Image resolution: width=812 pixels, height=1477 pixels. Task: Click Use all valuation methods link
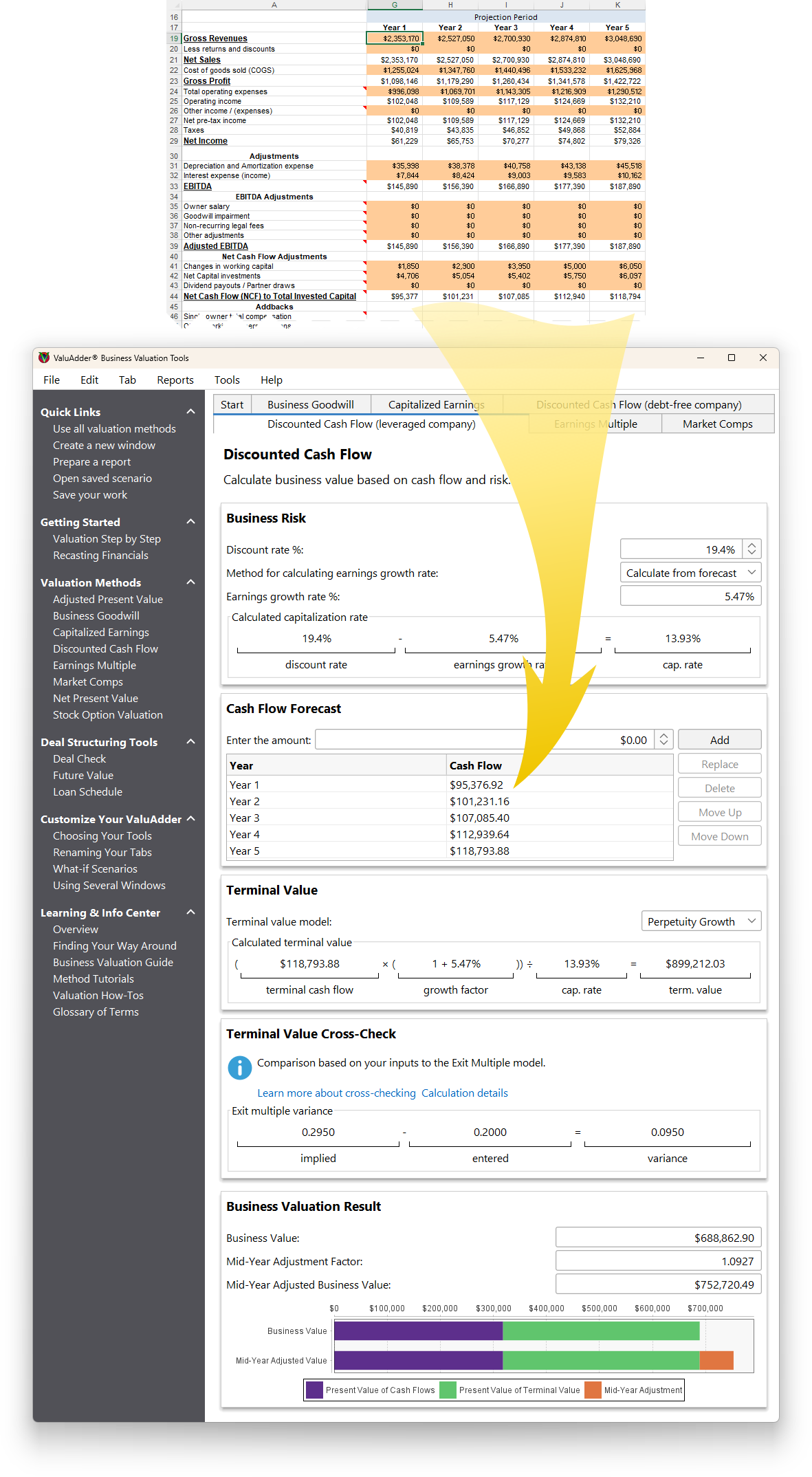114,428
